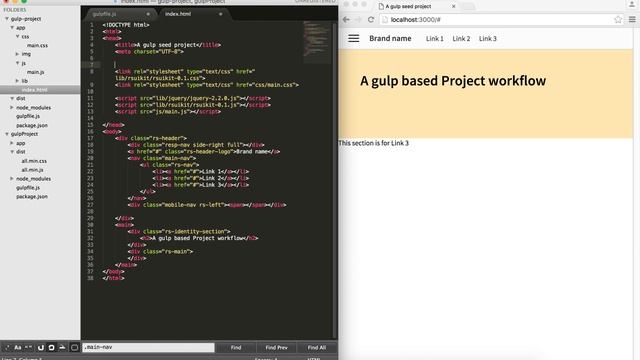The height and width of the screenshot is (360, 640).
Task: Click FOLDERS sidebar heading
Action: click(x=15, y=10)
